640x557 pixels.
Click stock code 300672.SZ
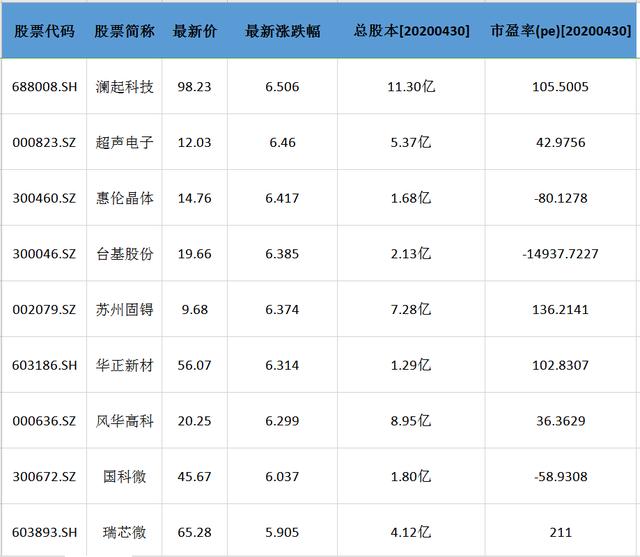coord(44,477)
